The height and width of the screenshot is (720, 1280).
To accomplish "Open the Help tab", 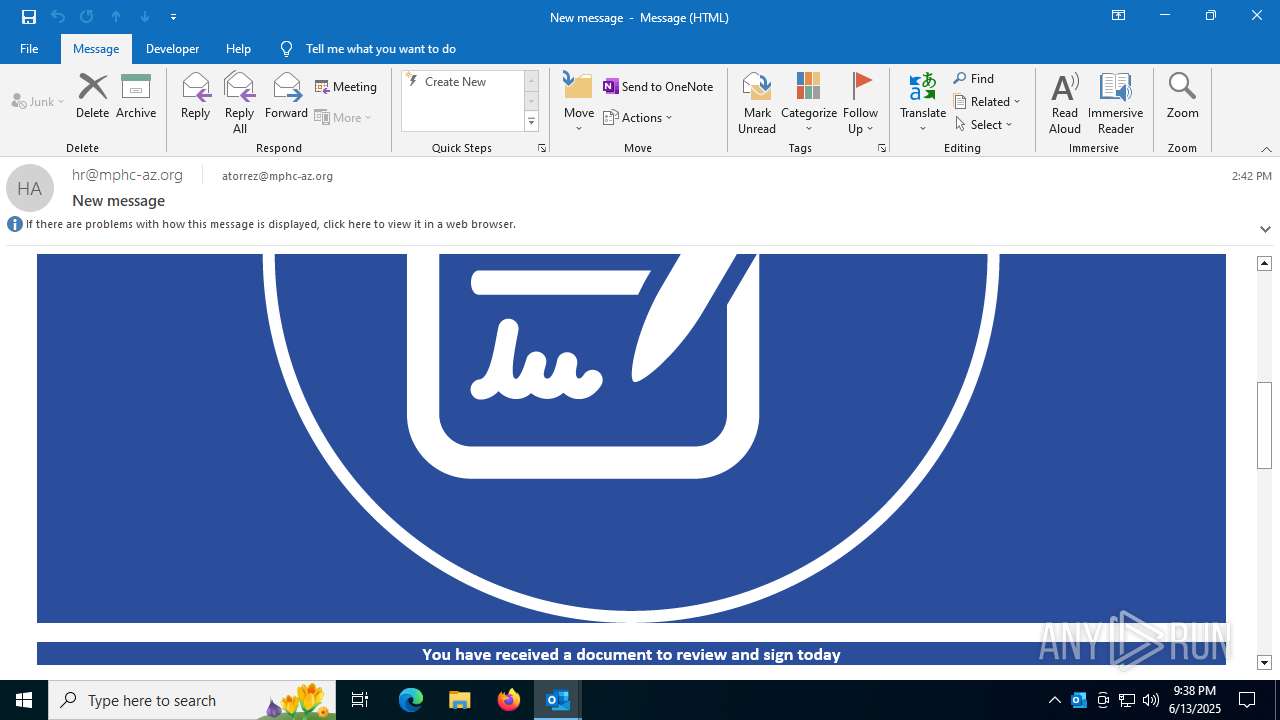I will (238, 48).
